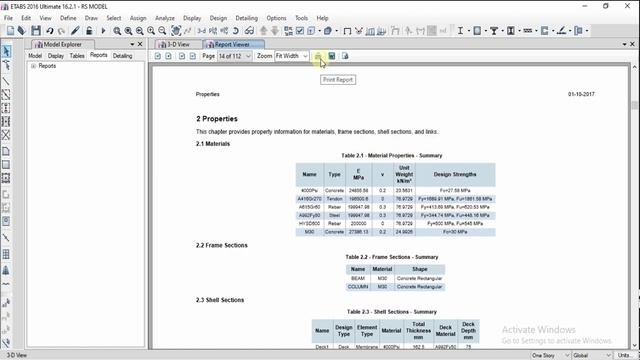Click the Zoom In plus magnifier
This screenshot has height=360, width=640.
click(x=151, y=31)
